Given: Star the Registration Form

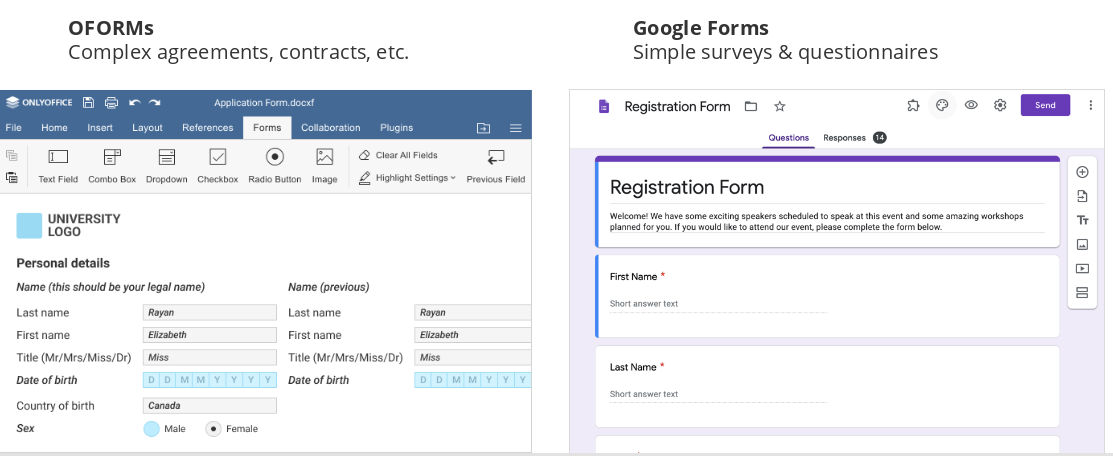Looking at the screenshot, I should tap(780, 106).
